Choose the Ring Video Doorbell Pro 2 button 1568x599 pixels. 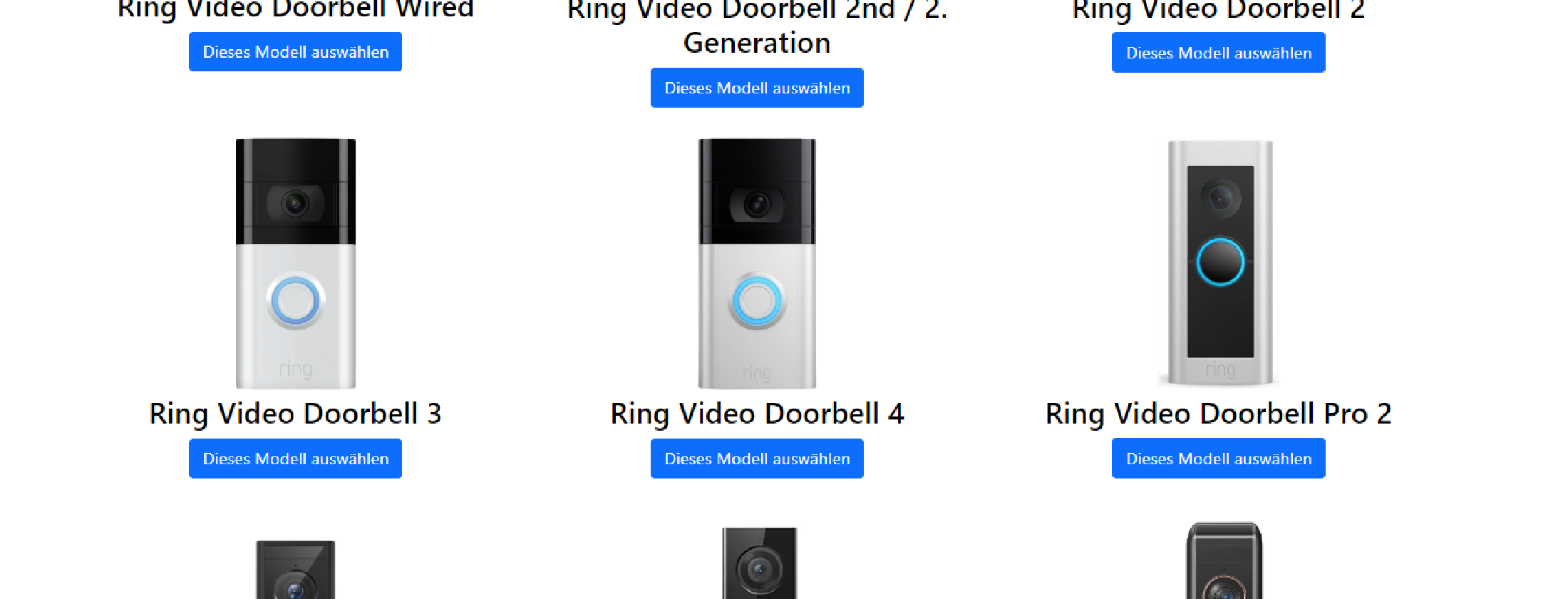point(1218,459)
